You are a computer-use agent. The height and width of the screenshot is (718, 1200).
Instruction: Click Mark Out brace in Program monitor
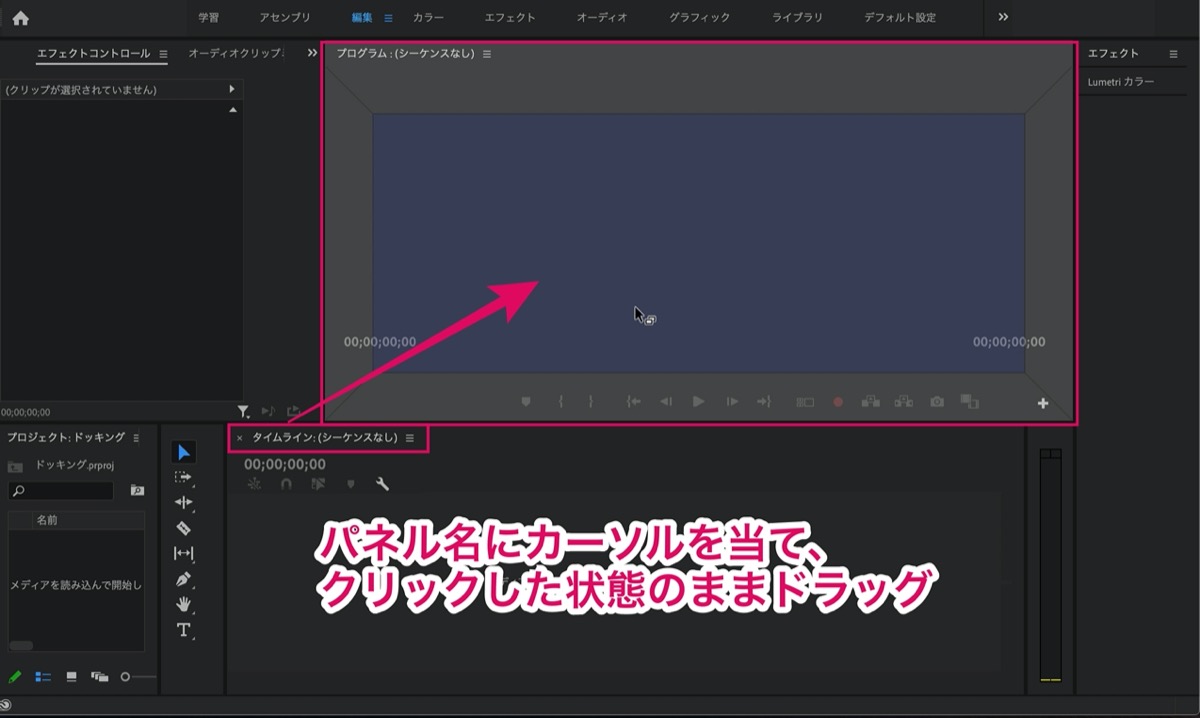[x=590, y=401]
